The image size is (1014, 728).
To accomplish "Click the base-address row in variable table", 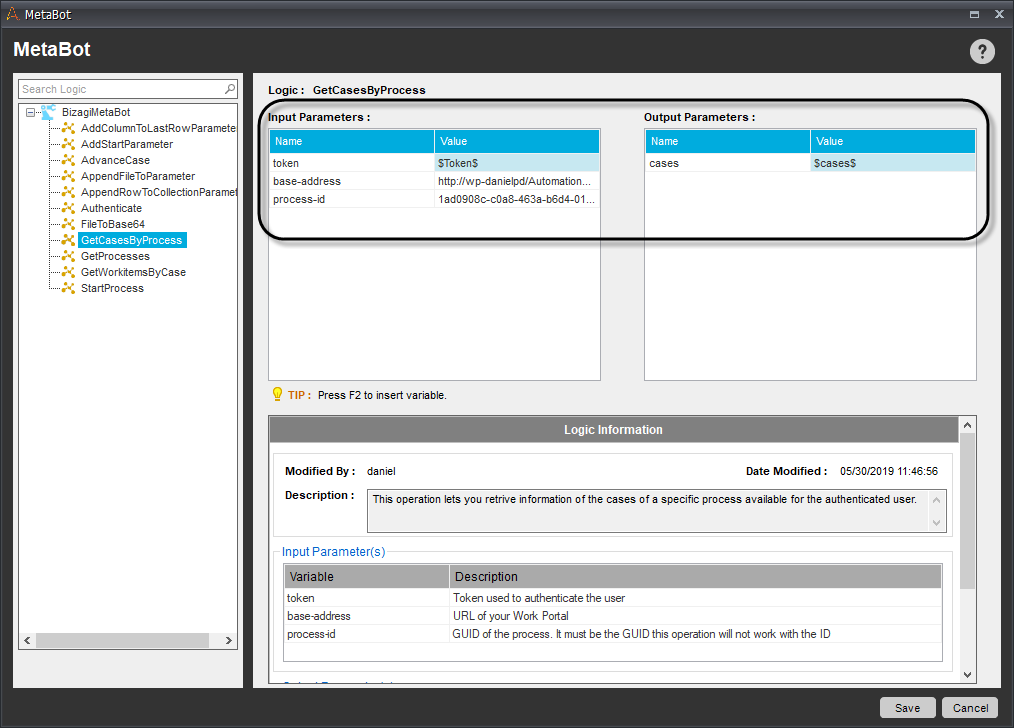I will 613,616.
